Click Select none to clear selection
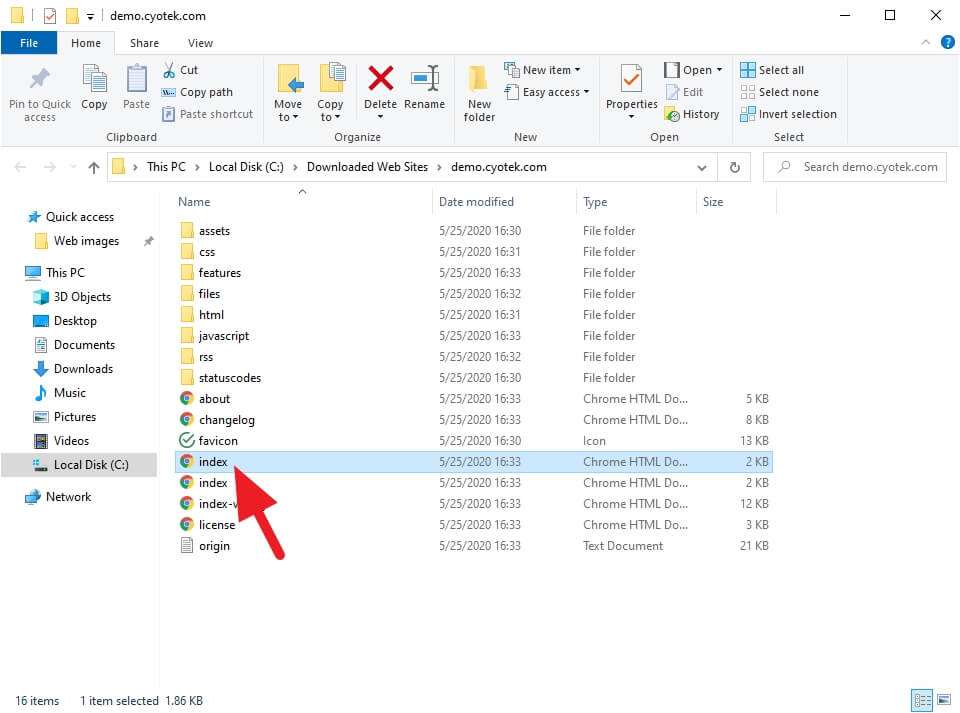Screen dimensions: 960x713 [779, 92]
